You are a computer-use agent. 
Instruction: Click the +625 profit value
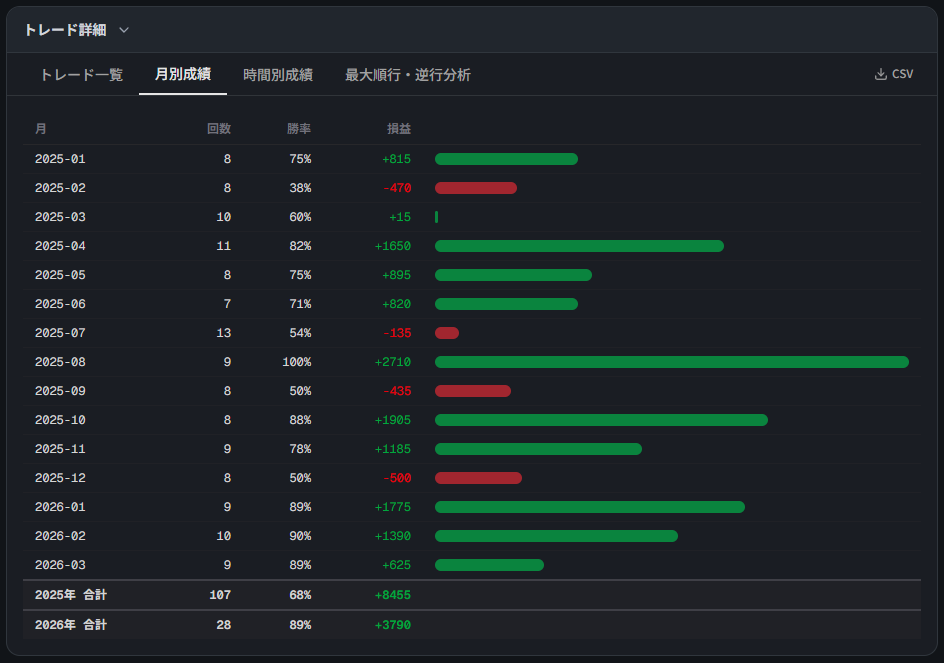[397, 565]
